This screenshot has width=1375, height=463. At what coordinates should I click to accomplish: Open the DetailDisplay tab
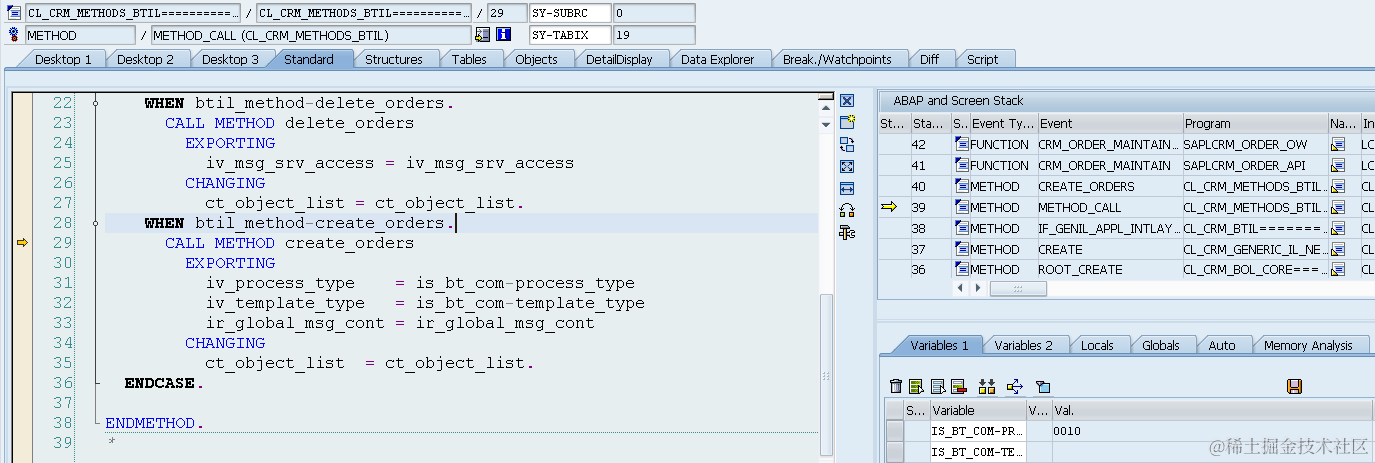tap(619, 59)
